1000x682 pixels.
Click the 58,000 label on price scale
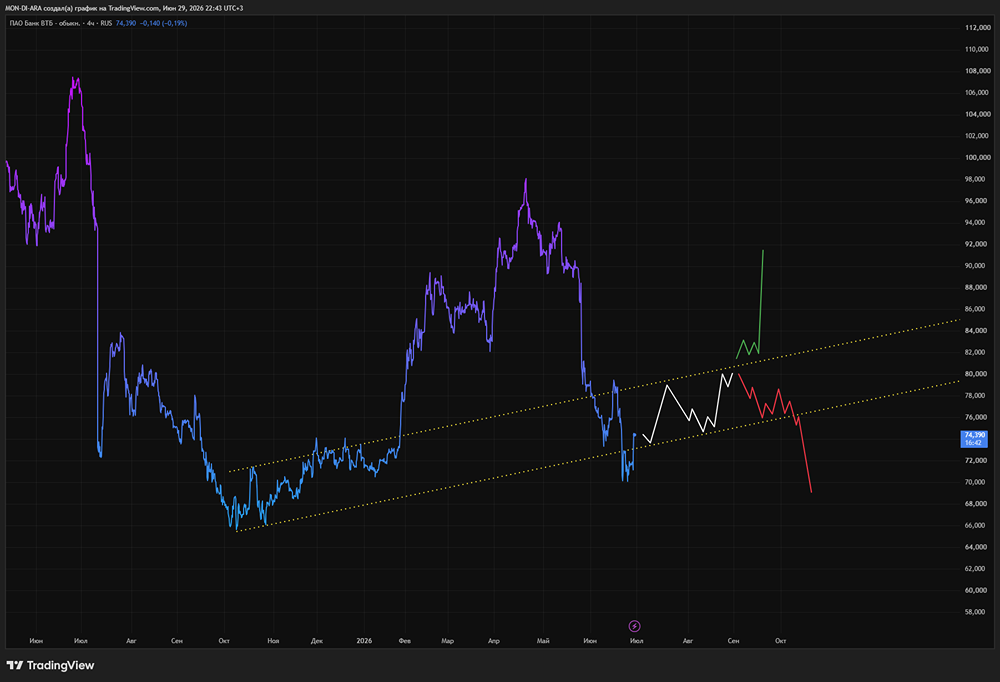click(978, 612)
